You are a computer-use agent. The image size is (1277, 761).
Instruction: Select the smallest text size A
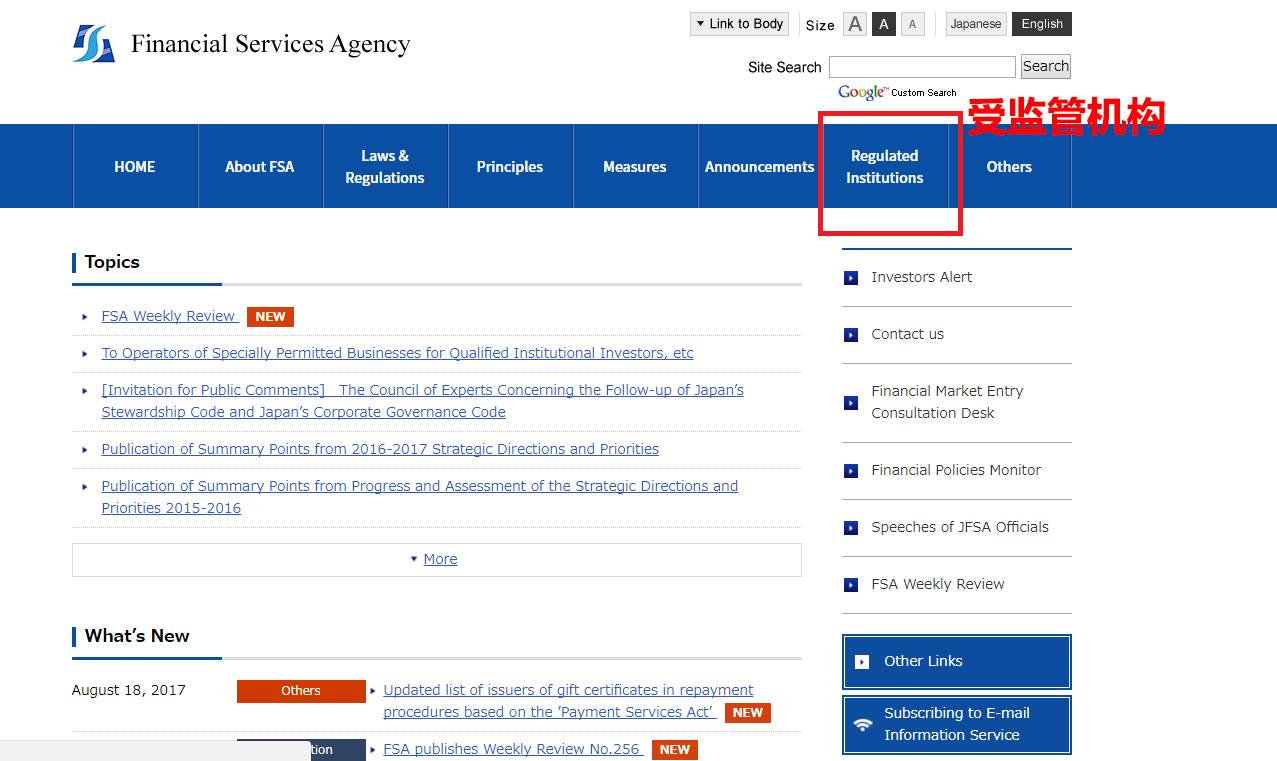tap(912, 24)
